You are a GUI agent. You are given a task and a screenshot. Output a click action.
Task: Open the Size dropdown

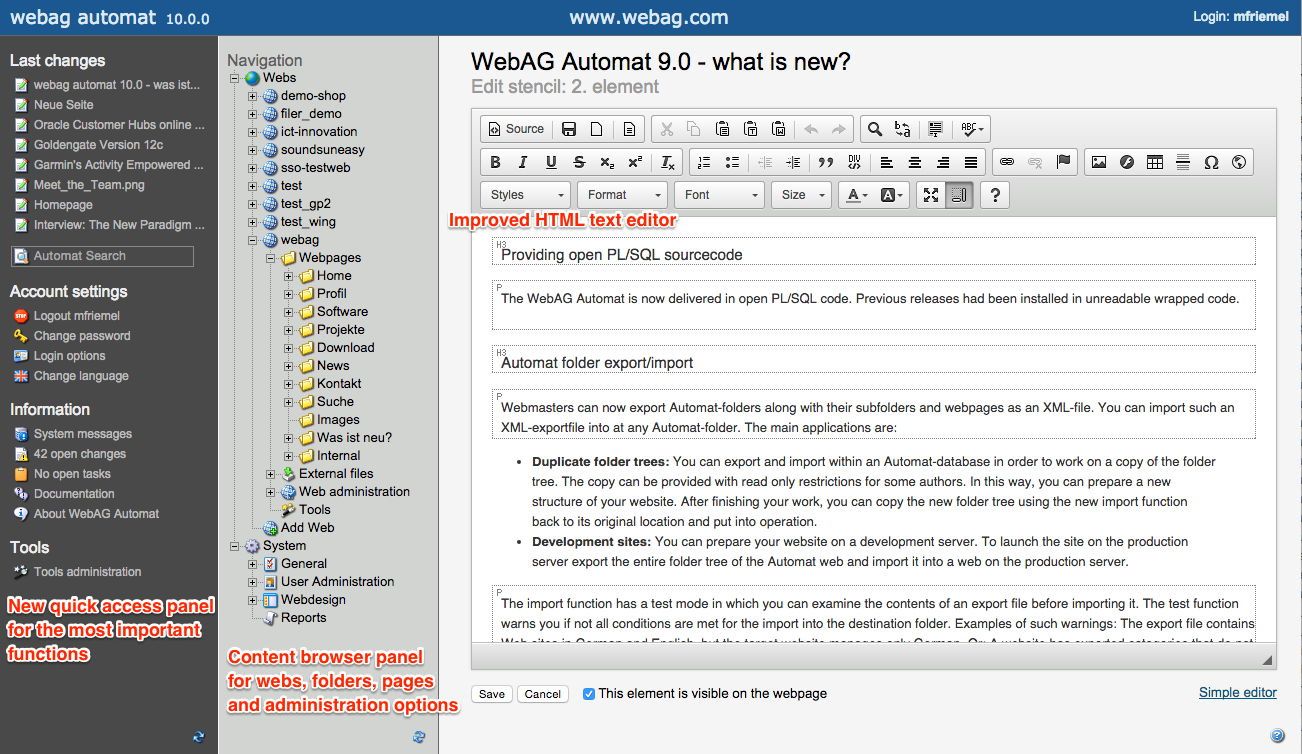point(801,195)
